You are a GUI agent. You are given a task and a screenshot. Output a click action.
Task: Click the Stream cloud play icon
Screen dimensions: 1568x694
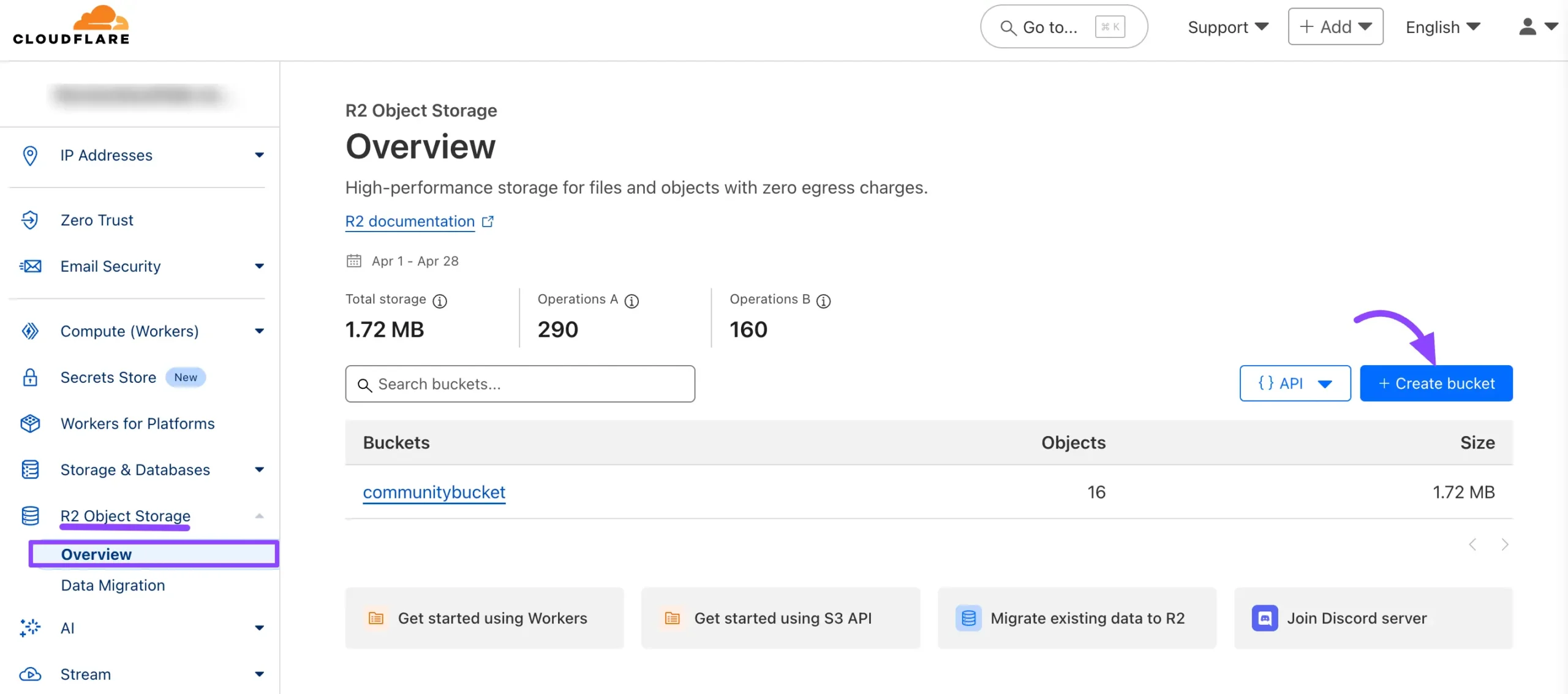coord(30,674)
